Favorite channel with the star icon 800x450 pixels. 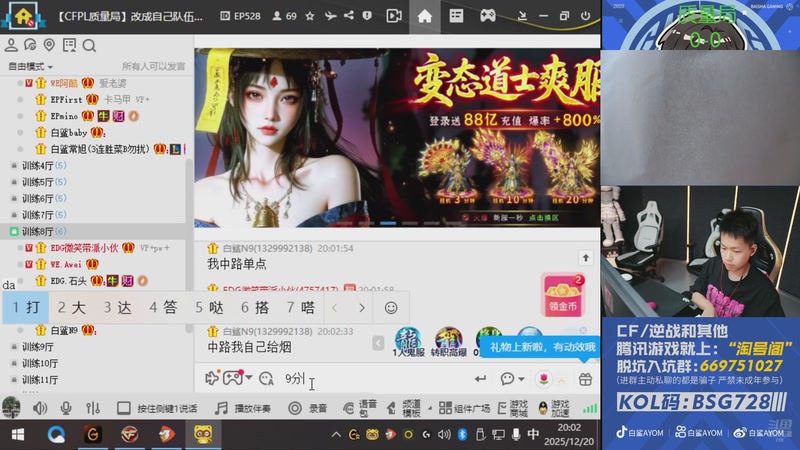(x=310, y=16)
